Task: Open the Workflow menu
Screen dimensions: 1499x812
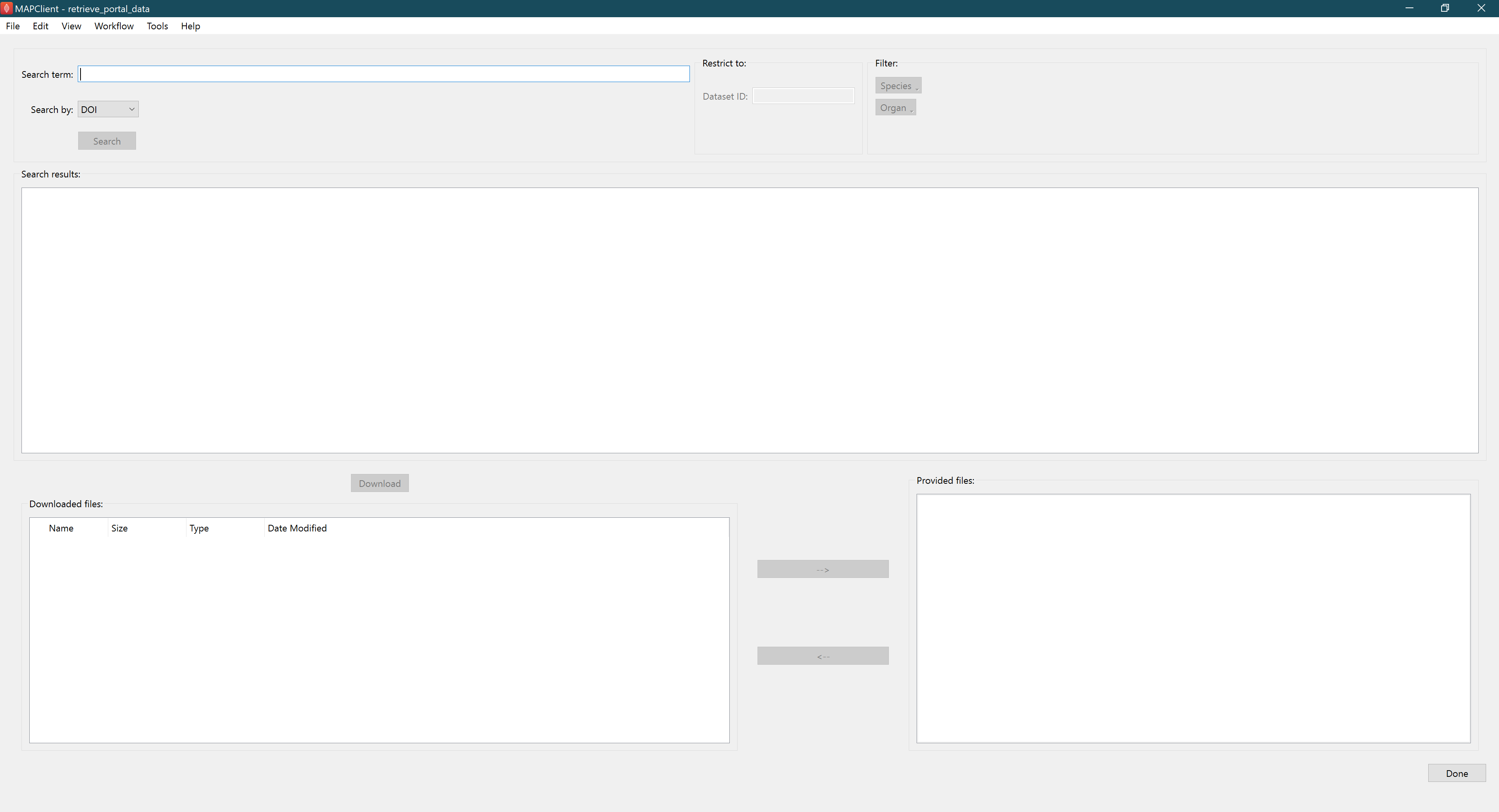Action: [x=114, y=26]
